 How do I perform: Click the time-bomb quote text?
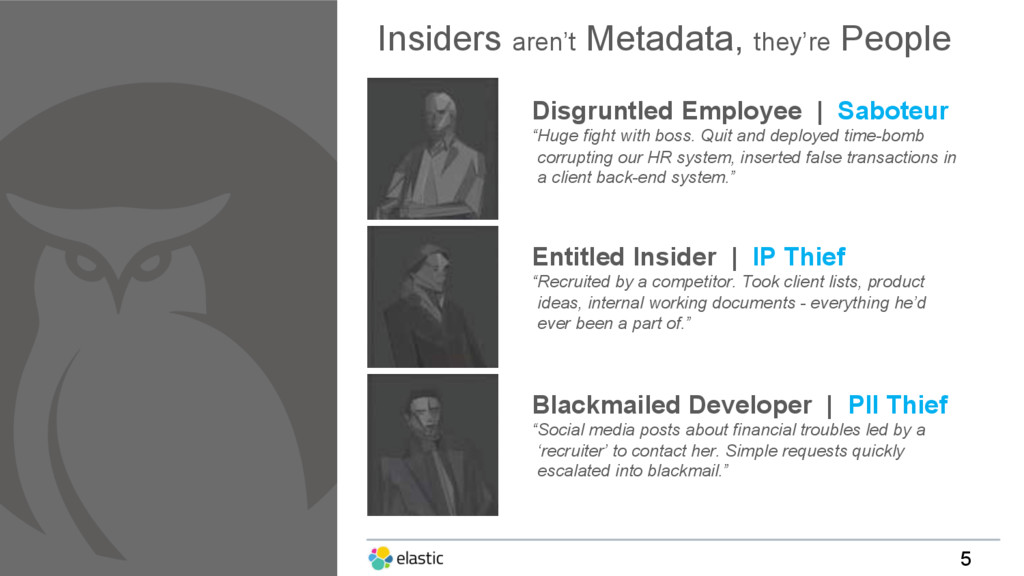click(744, 157)
